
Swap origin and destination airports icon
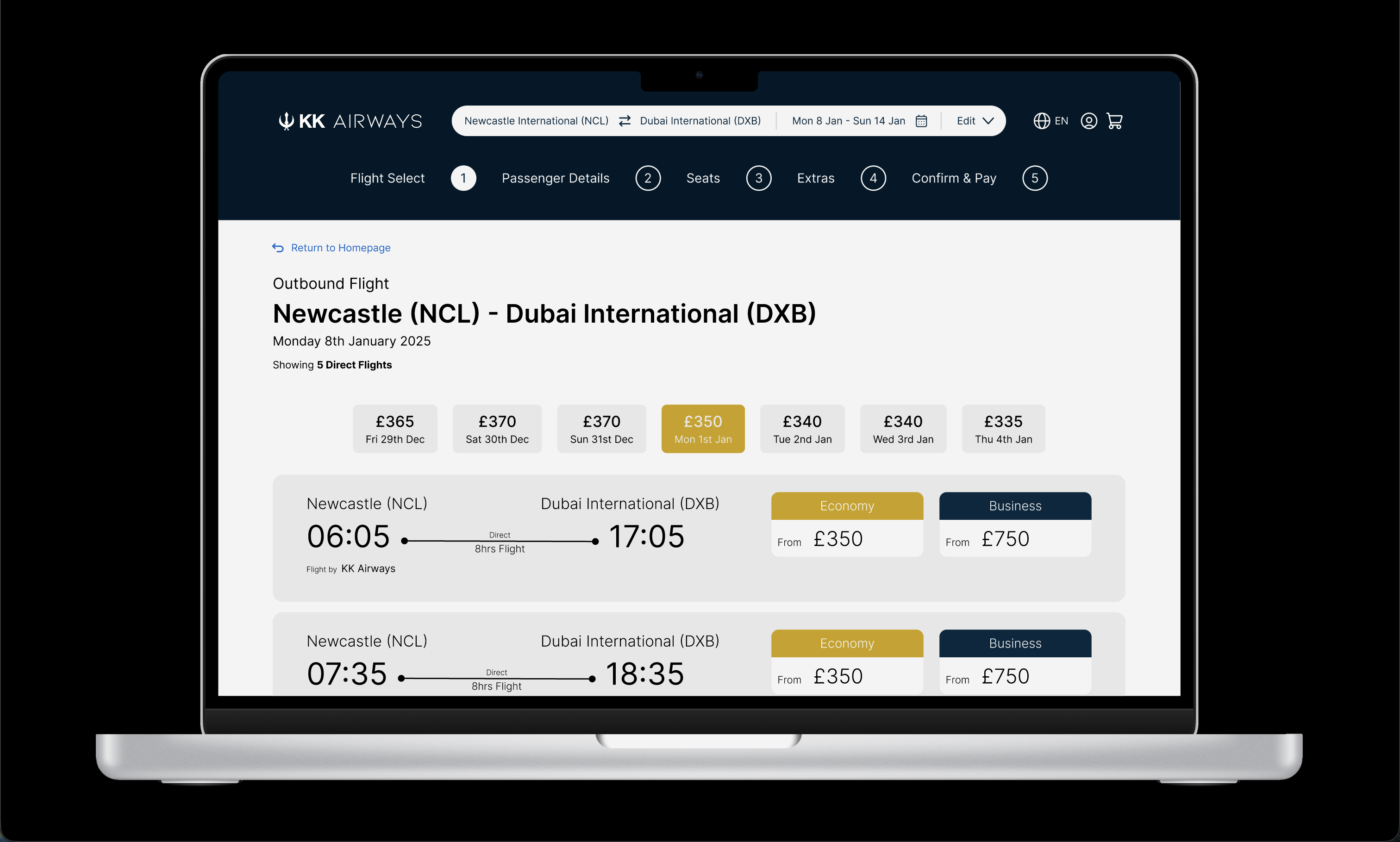624,121
